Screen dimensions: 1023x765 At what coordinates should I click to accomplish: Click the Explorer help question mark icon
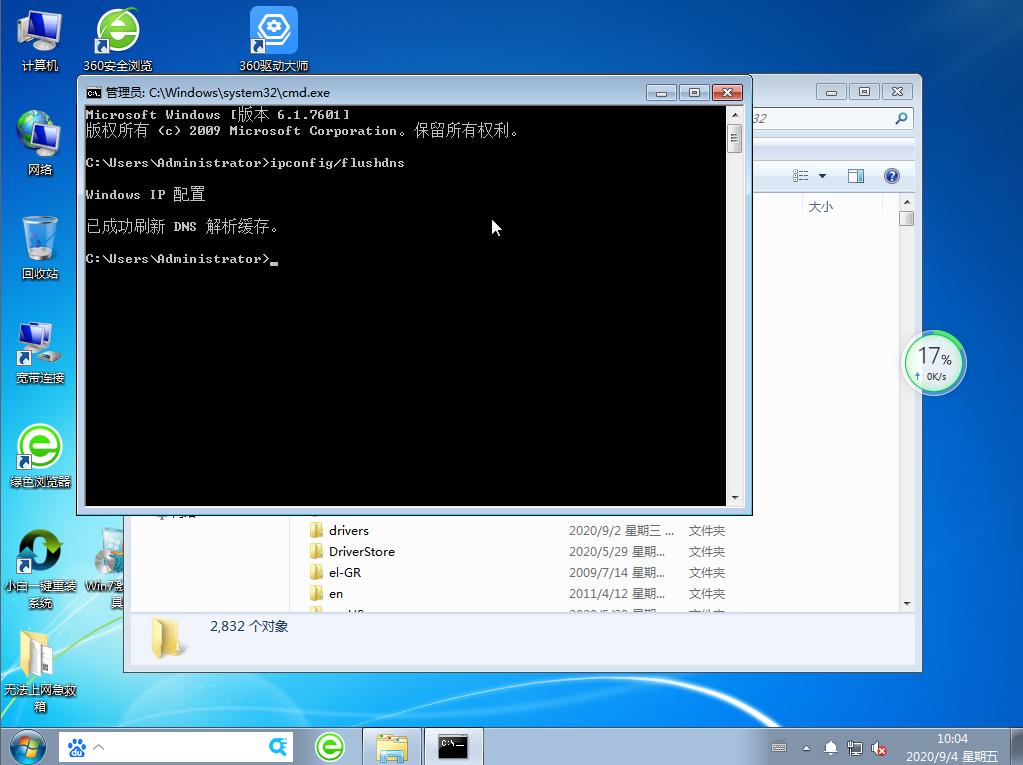click(891, 176)
